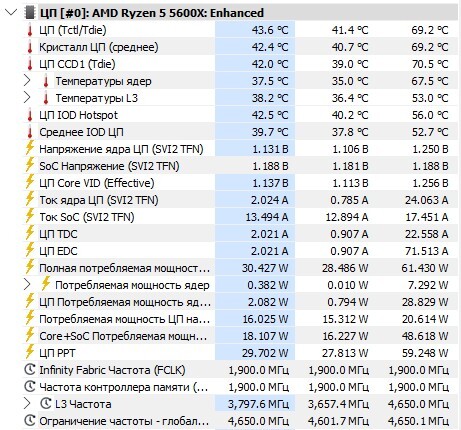Viewport: 461px width, 430px height.
Task: Select the Кристалл ЦП (среднее) row
Action: [x=241, y=47]
